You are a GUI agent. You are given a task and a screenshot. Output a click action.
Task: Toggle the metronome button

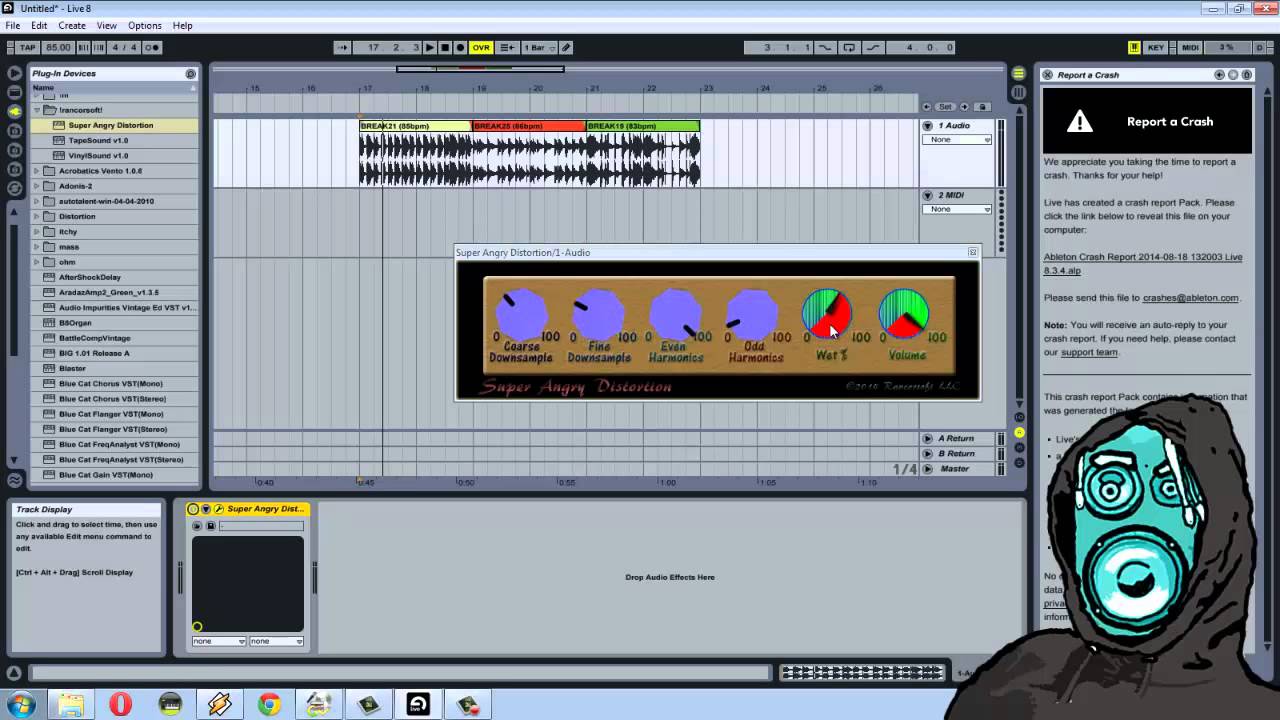click(152, 47)
